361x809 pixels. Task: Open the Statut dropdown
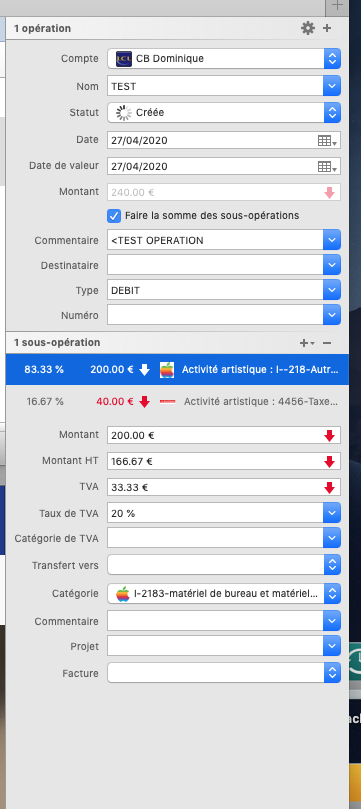333,112
